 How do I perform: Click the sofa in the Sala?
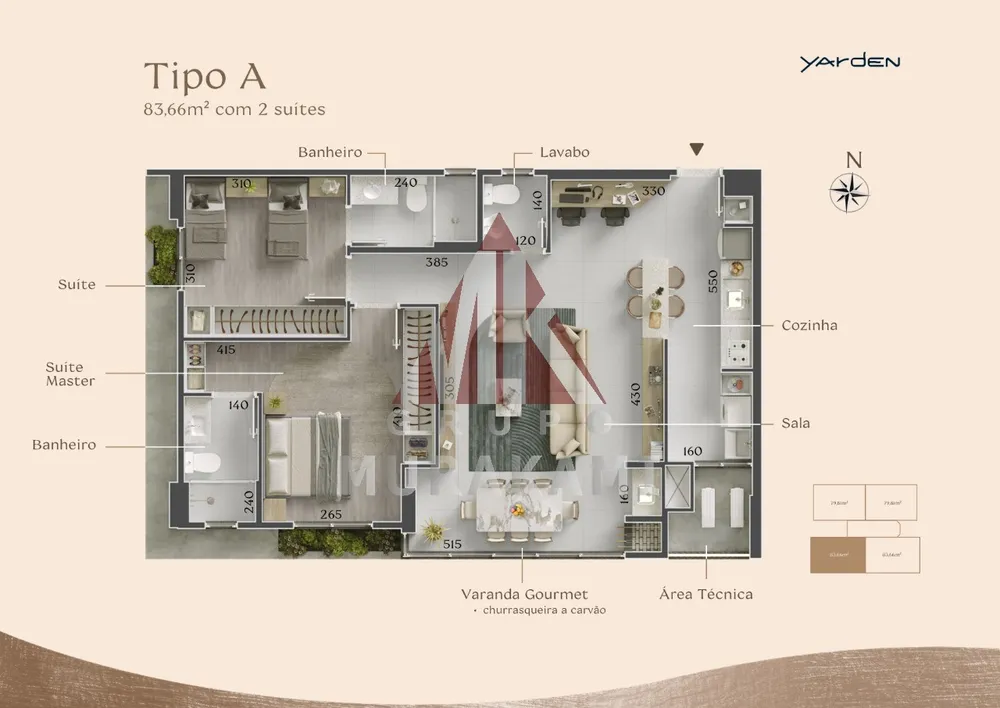[x=568, y=390]
